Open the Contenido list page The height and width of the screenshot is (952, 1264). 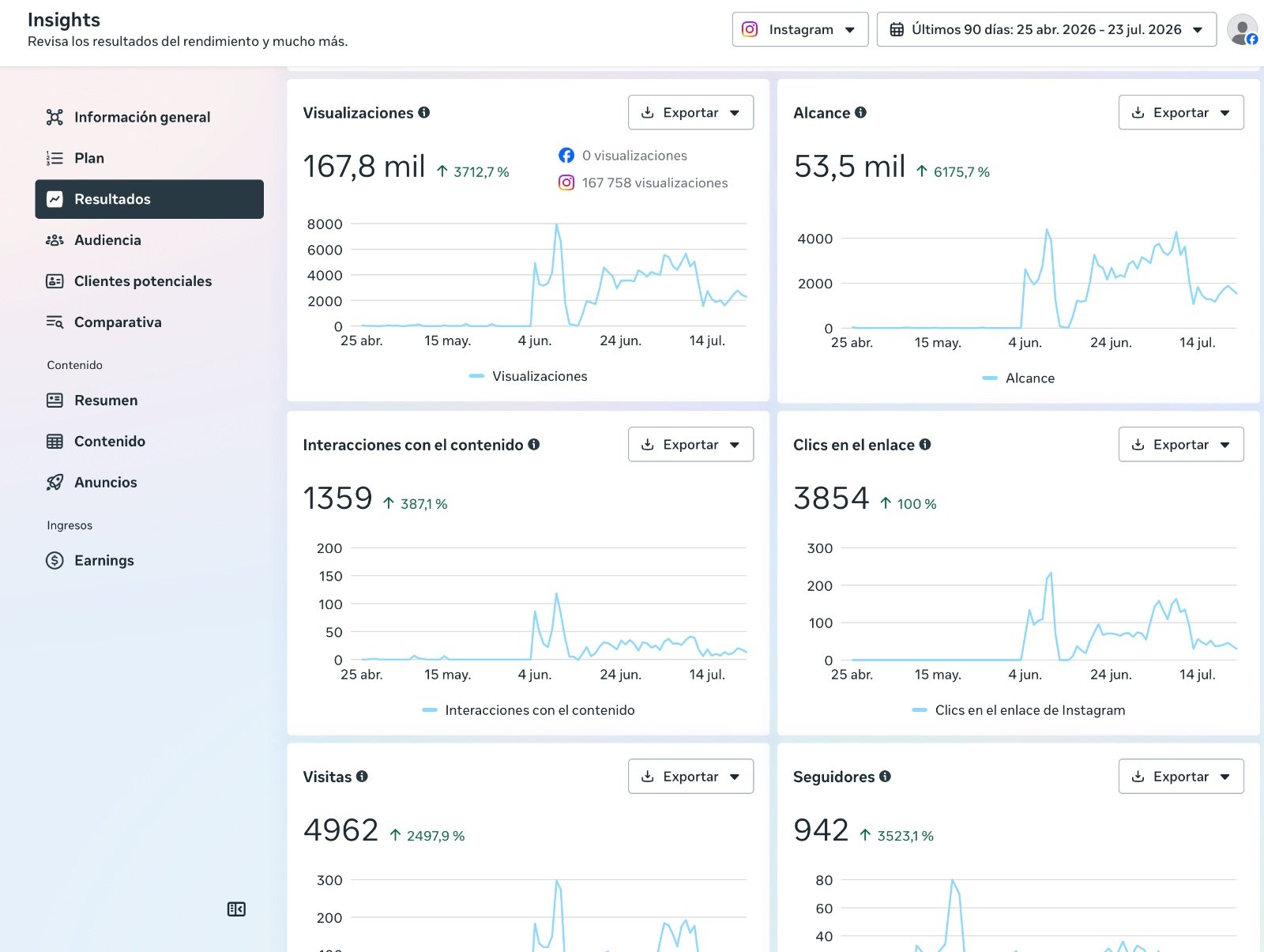[149, 442]
